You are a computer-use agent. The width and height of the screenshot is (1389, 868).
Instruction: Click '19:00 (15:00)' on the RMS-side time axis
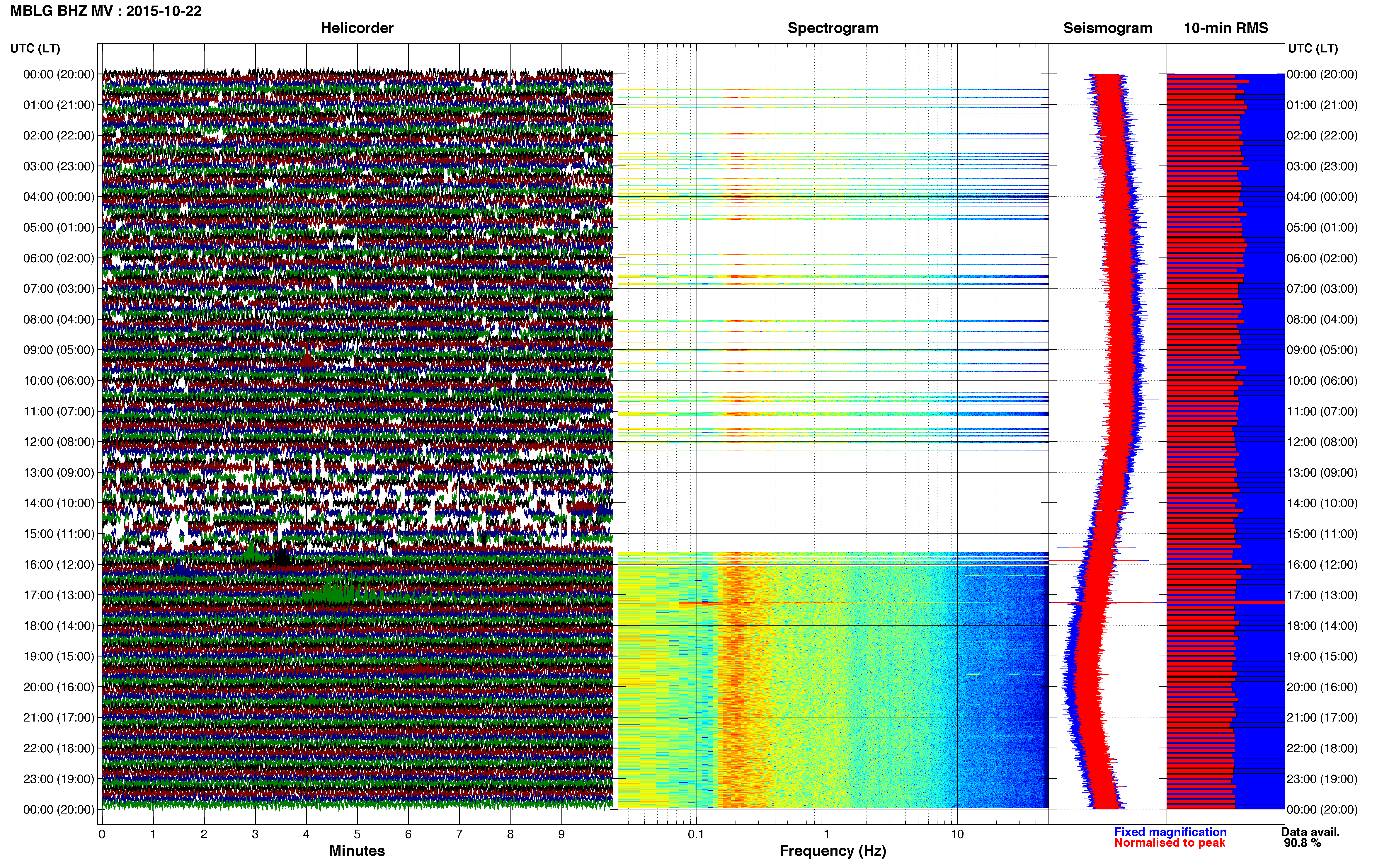point(1322,656)
